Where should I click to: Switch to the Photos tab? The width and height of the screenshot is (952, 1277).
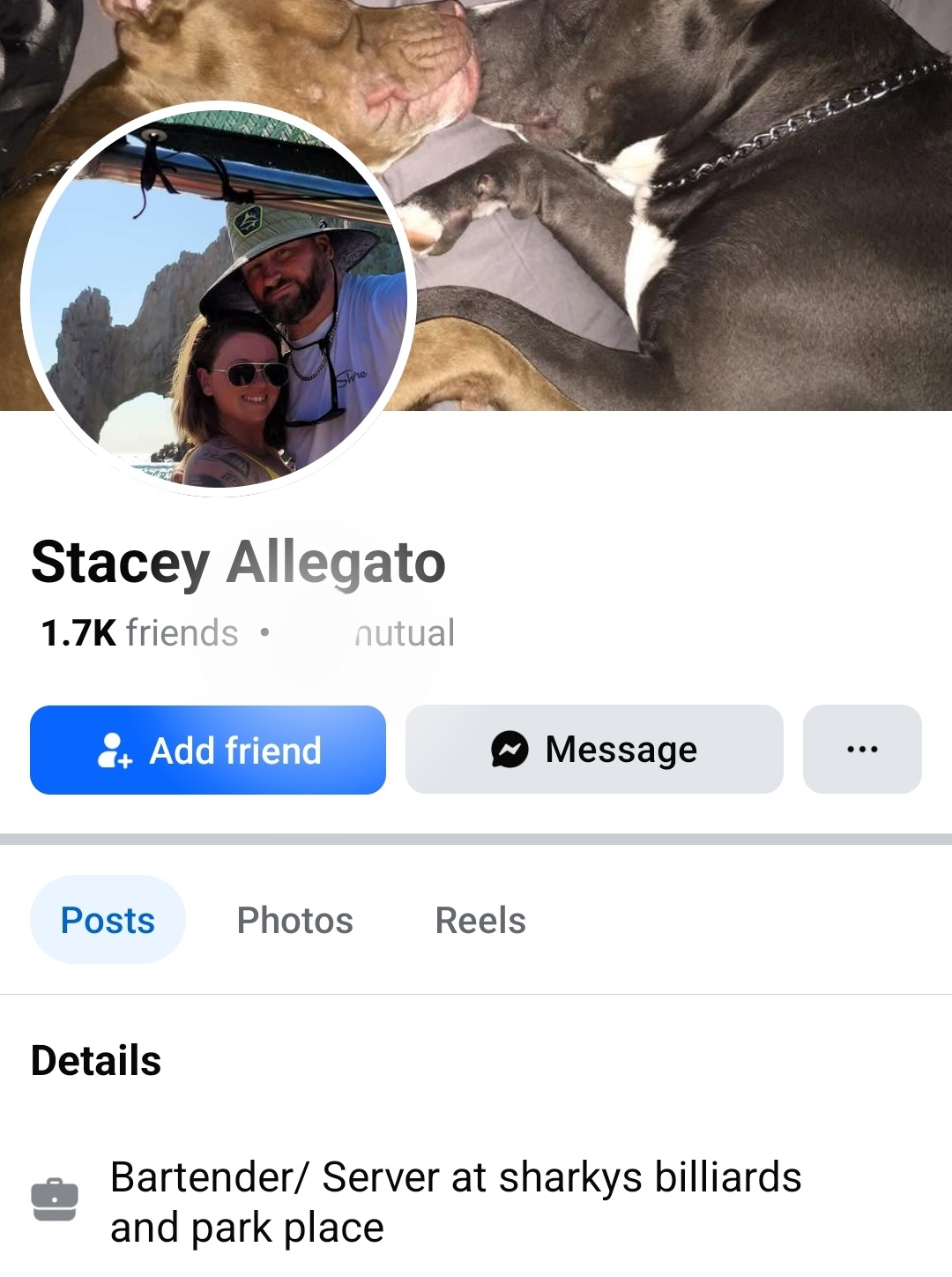point(295,920)
